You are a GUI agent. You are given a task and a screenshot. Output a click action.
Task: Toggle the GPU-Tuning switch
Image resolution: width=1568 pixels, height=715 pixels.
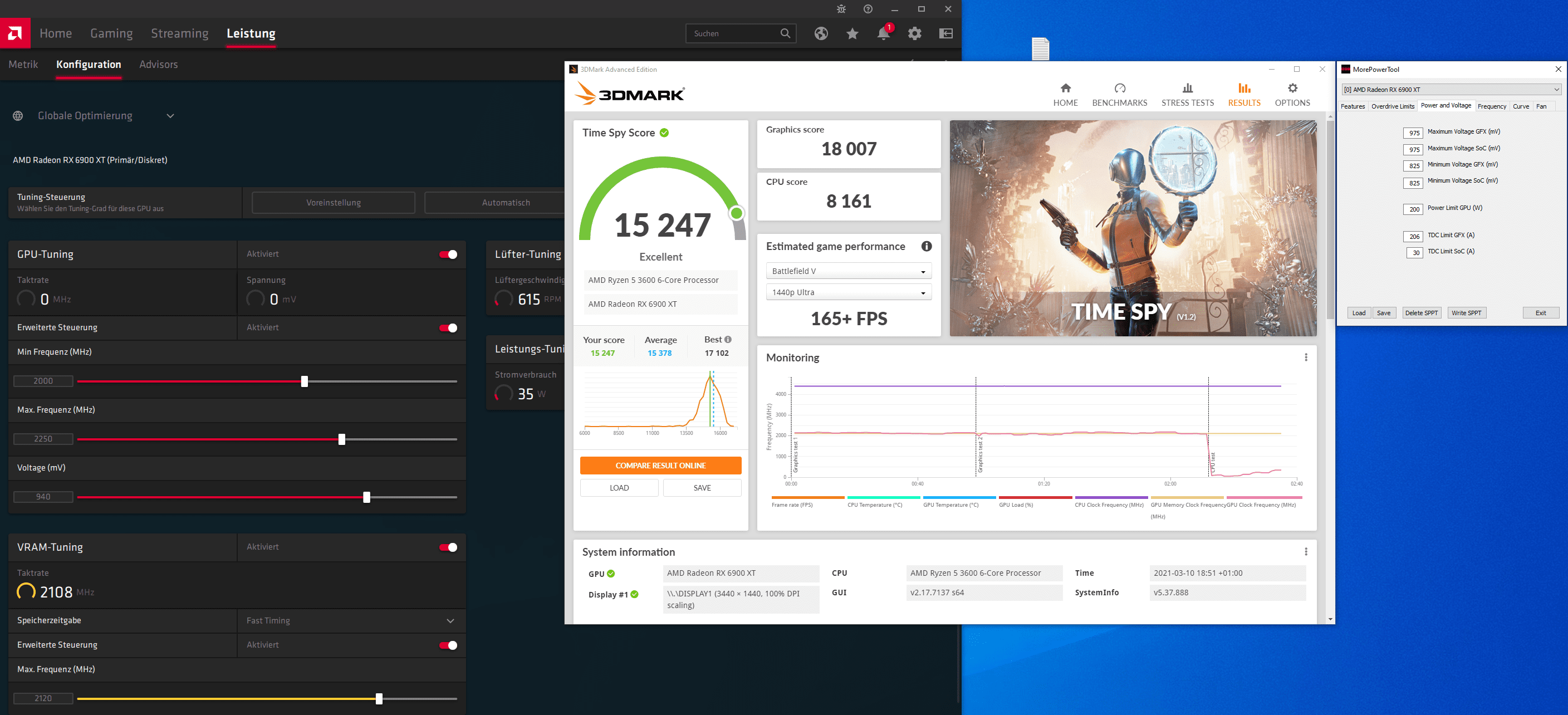[449, 254]
